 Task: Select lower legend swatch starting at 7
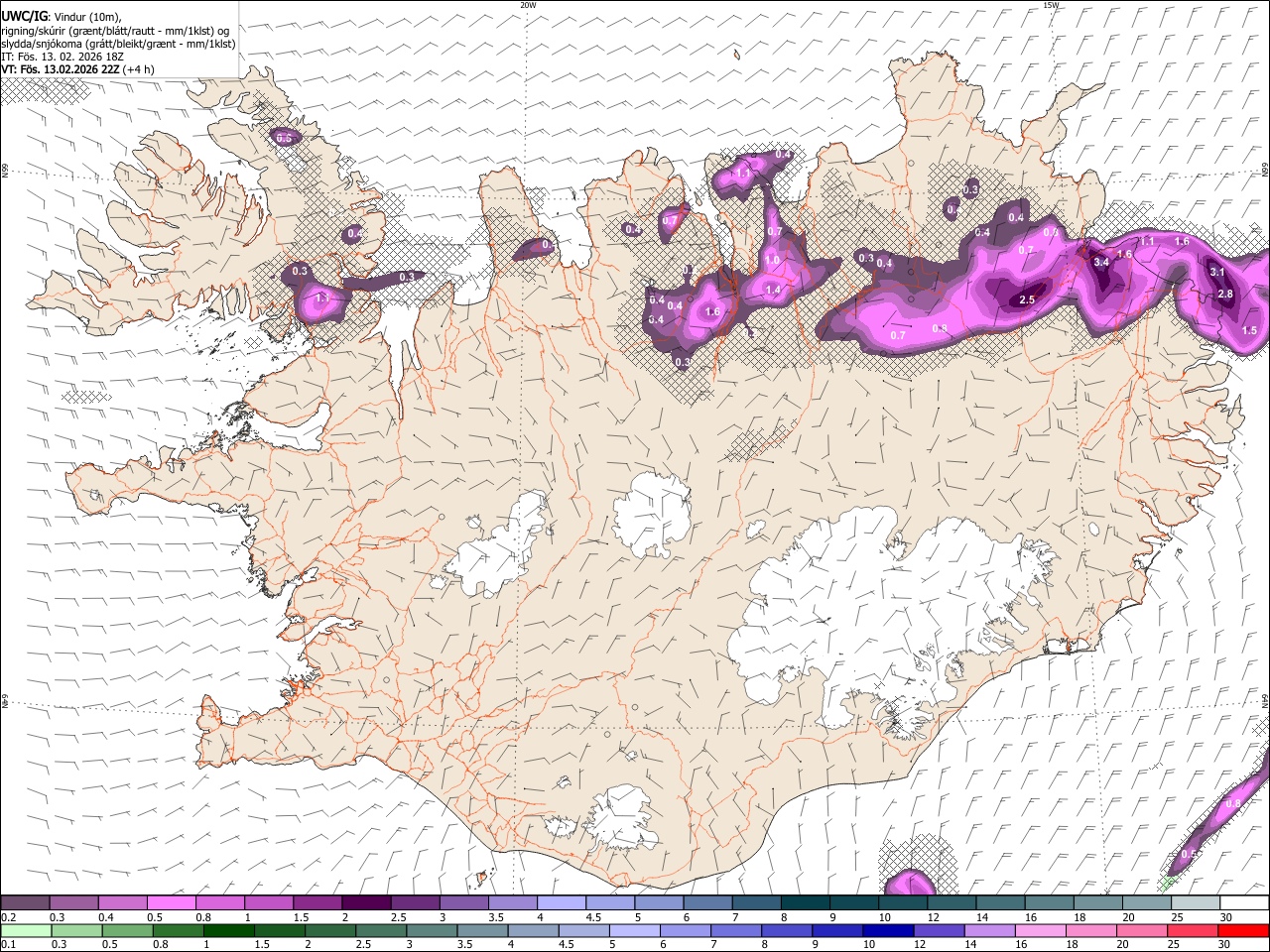(736, 930)
